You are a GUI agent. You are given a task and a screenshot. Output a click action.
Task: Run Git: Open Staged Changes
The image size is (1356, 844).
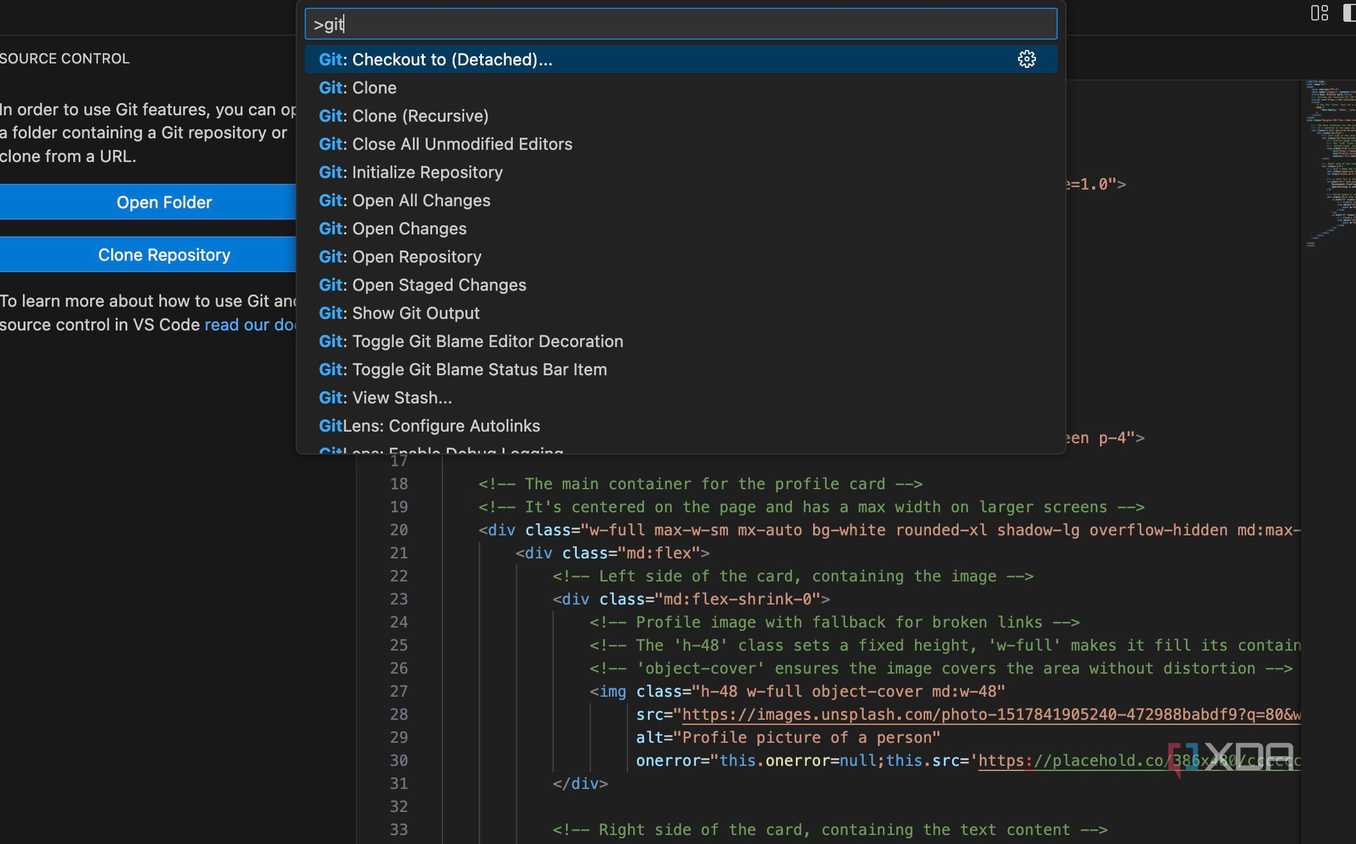pyautogui.click(x=681, y=285)
